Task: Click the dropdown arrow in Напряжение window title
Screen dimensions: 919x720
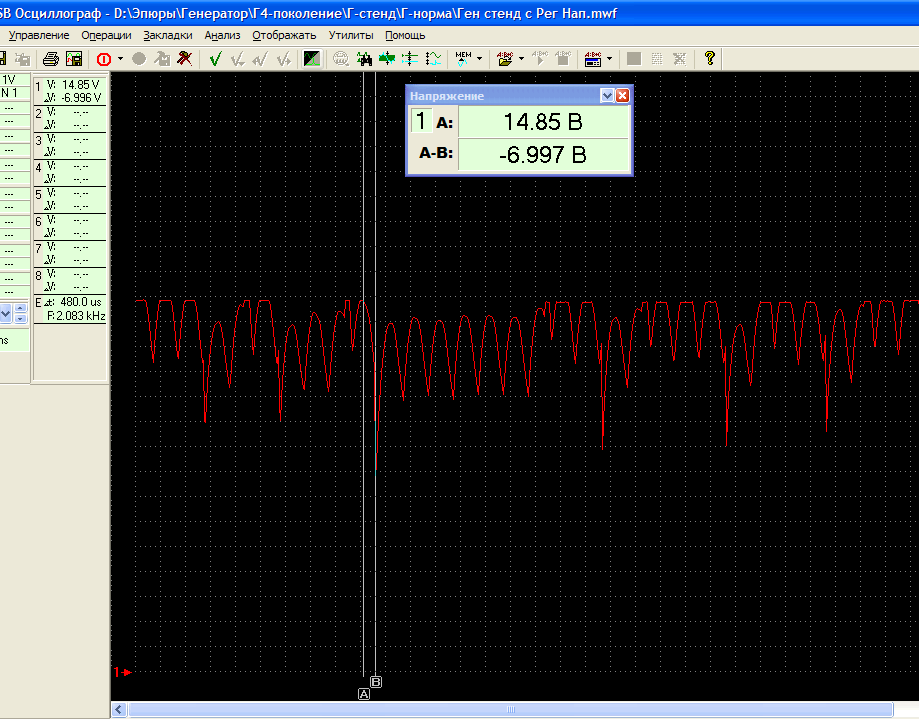Action: coord(607,96)
